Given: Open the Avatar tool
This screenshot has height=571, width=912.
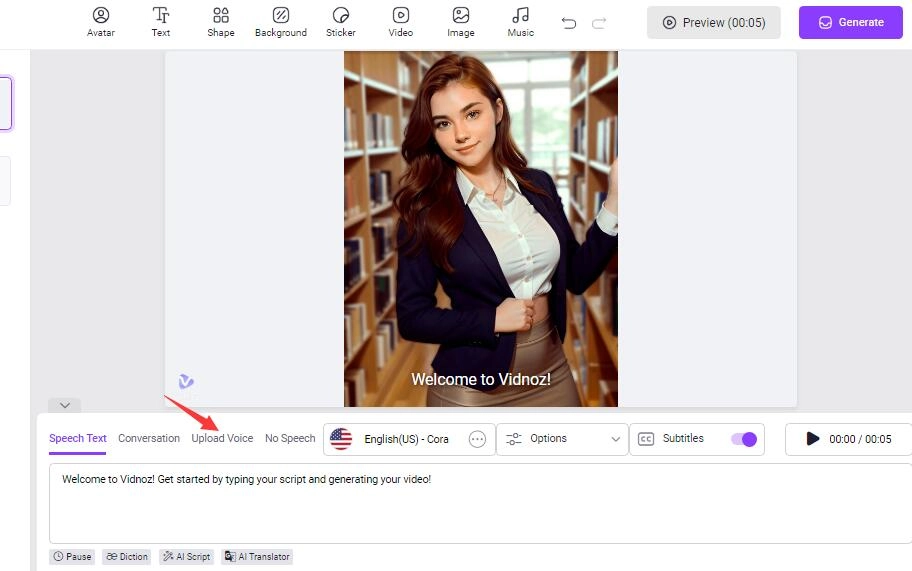Looking at the screenshot, I should point(101,22).
